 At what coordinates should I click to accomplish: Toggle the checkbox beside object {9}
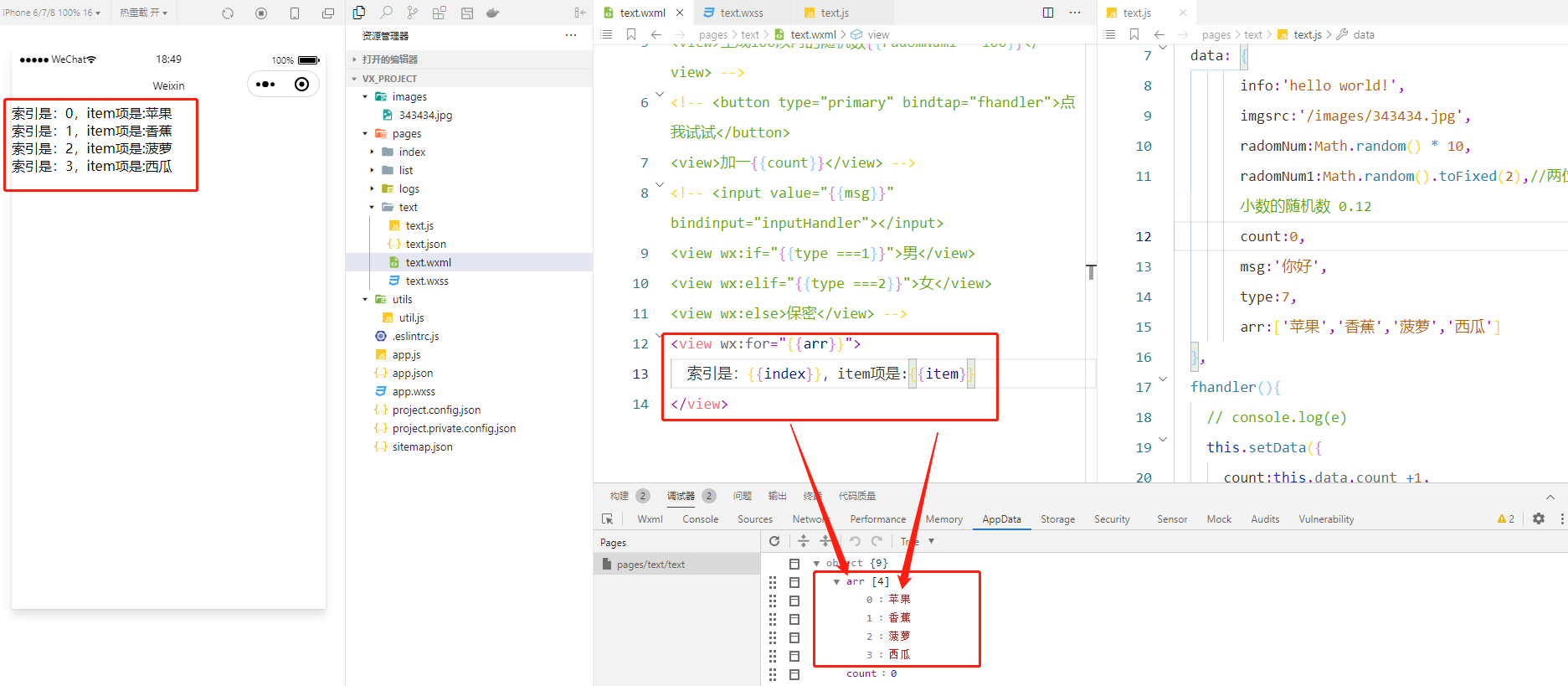point(794,564)
